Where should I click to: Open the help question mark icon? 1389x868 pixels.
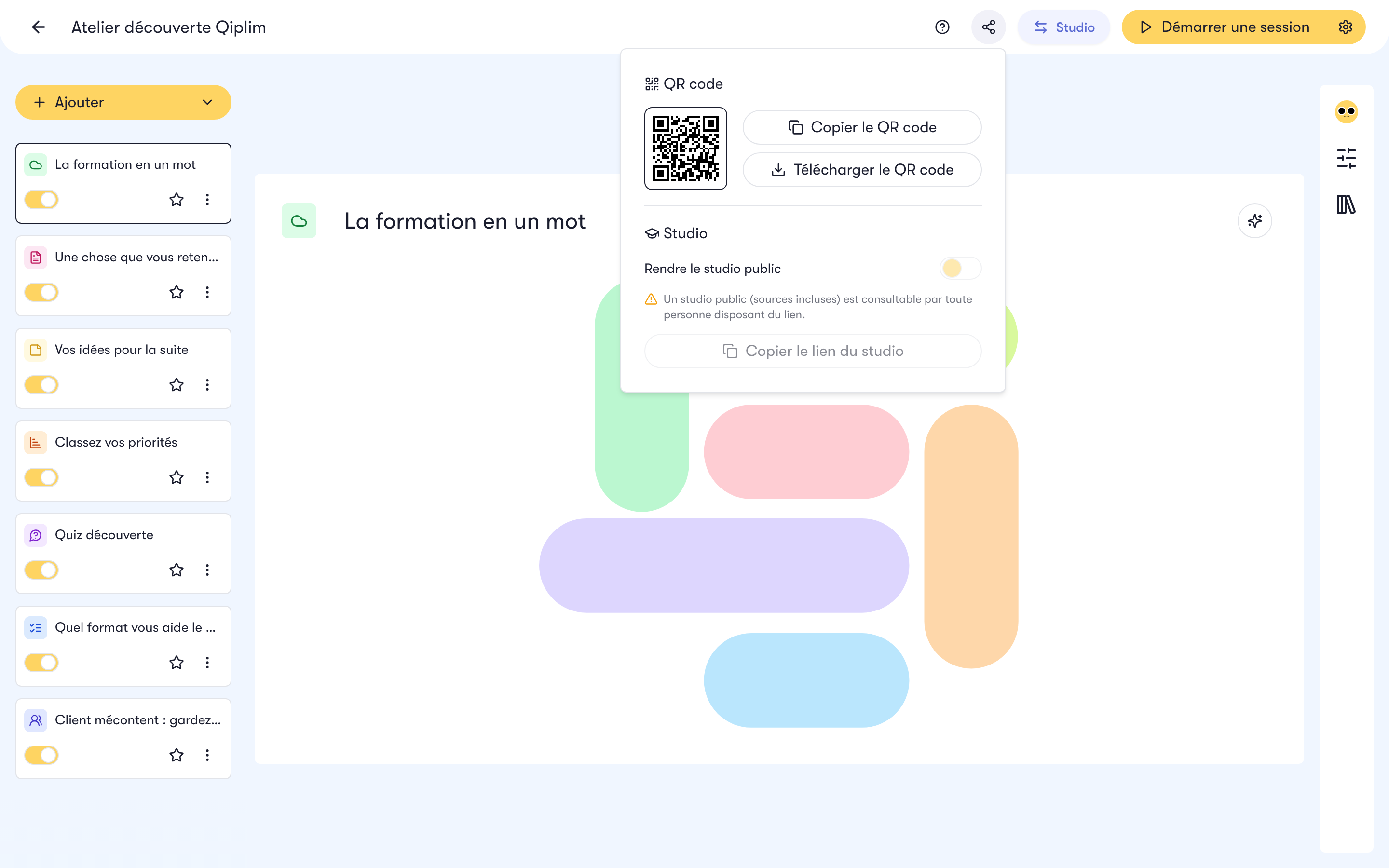click(942, 27)
